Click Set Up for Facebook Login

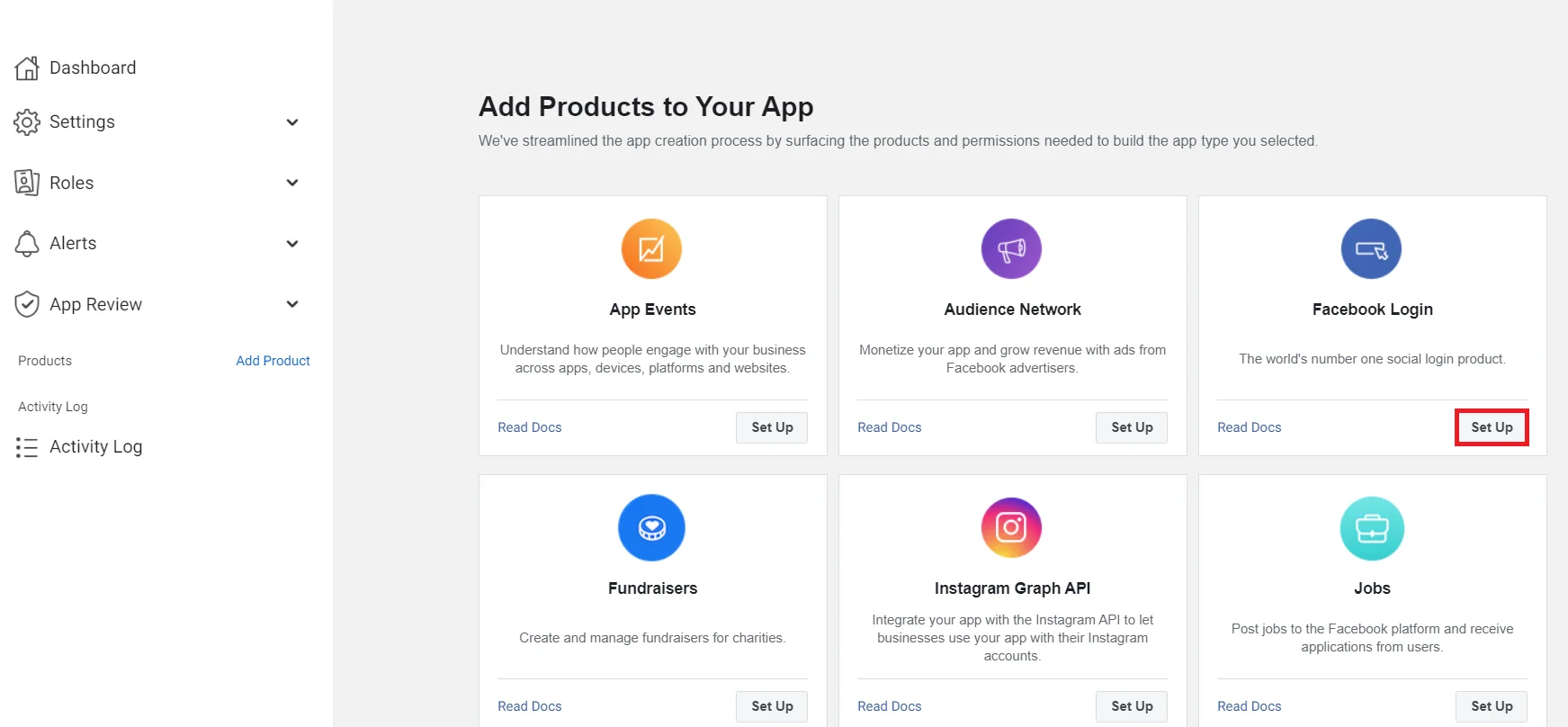tap(1492, 427)
